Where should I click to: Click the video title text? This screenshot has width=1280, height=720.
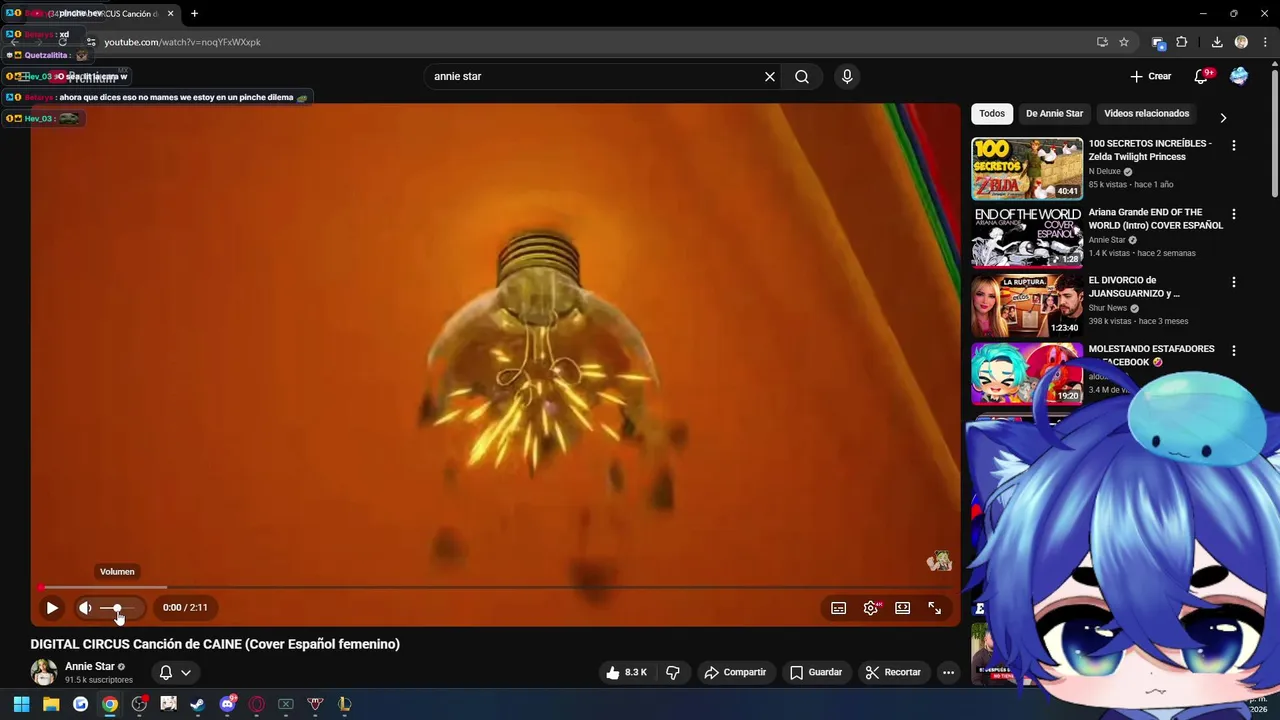pyautogui.click(x=215, y=644)
